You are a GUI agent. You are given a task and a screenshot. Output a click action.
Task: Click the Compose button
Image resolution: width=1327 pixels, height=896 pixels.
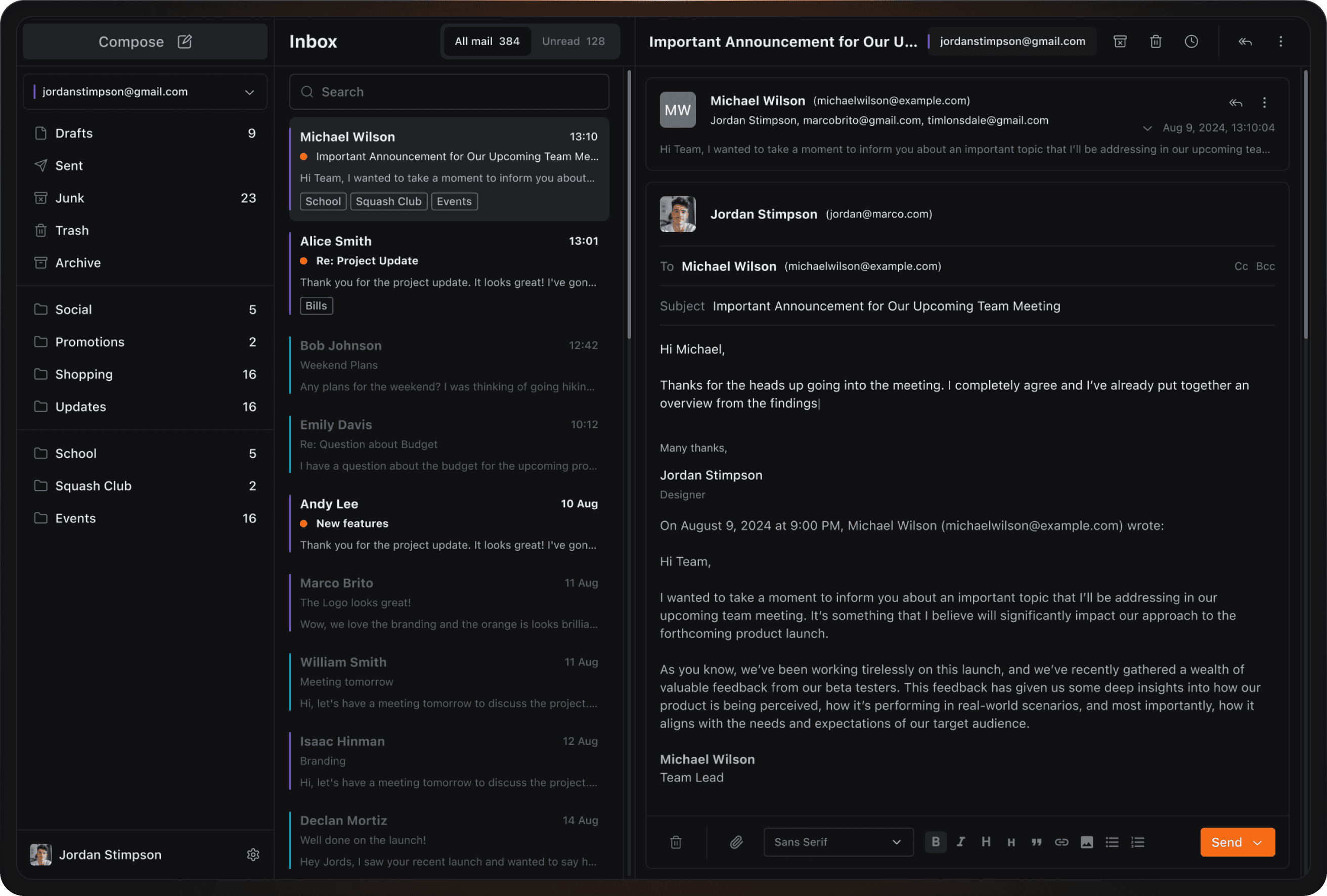[145, 41]
